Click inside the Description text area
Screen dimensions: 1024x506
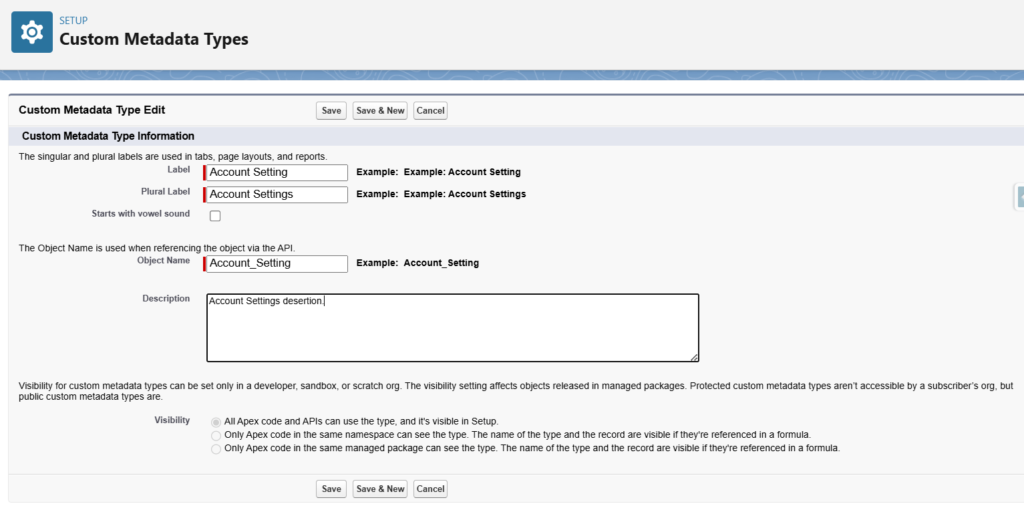(453, 328)
